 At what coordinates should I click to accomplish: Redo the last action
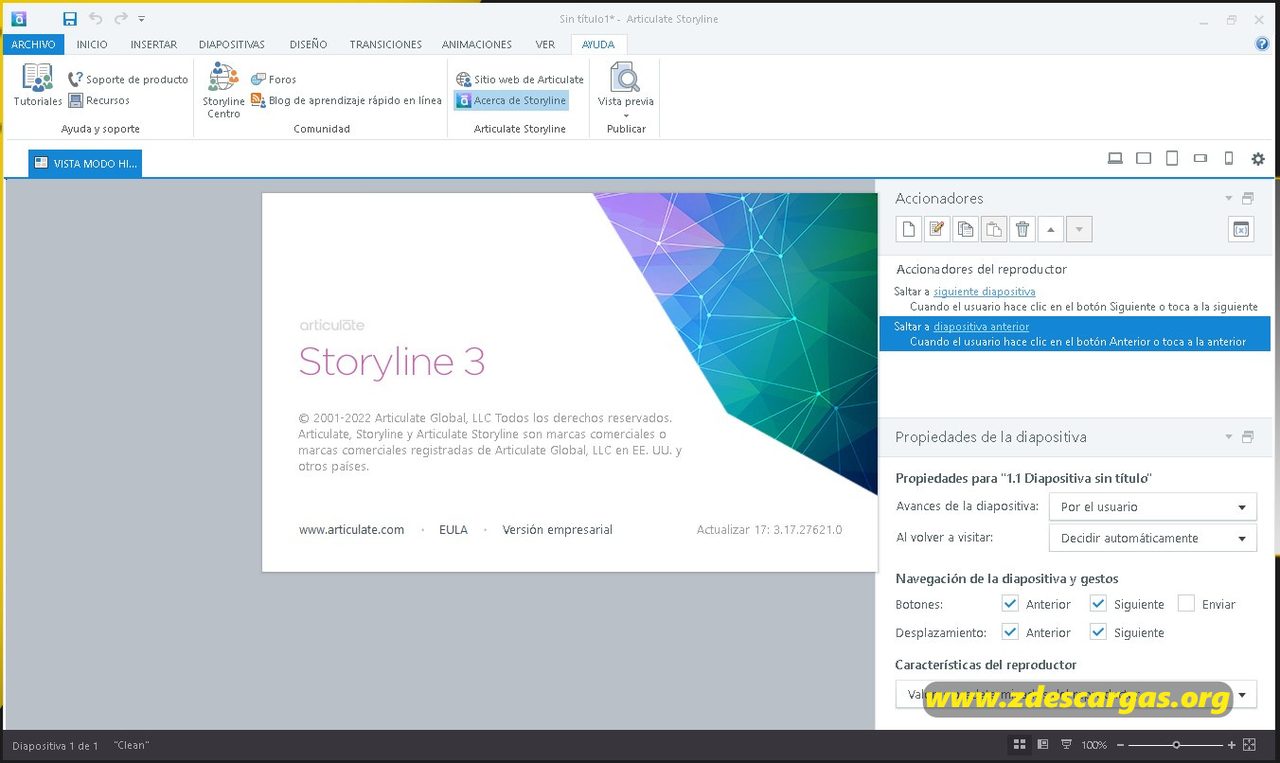121,19
